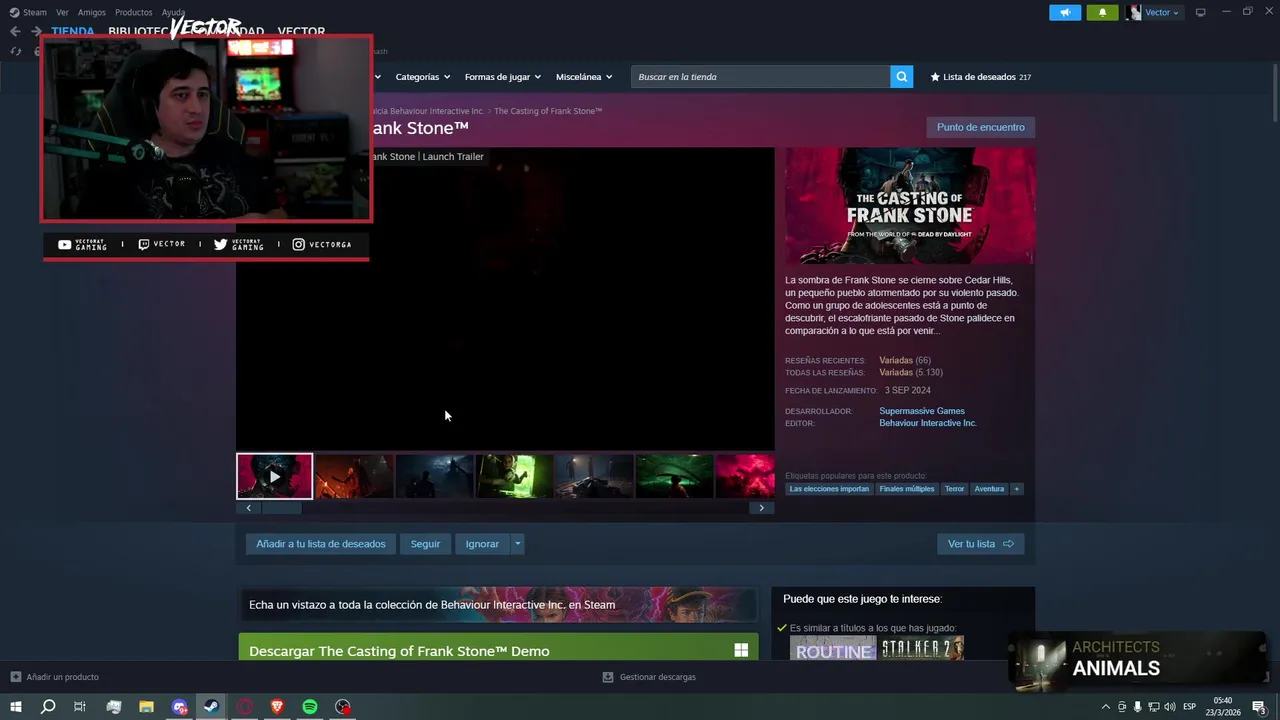The width and height of the screenshot is (1280, 720).
Task: Open the Steam menu
Action: pyautogui.click(x=35, y=12)
